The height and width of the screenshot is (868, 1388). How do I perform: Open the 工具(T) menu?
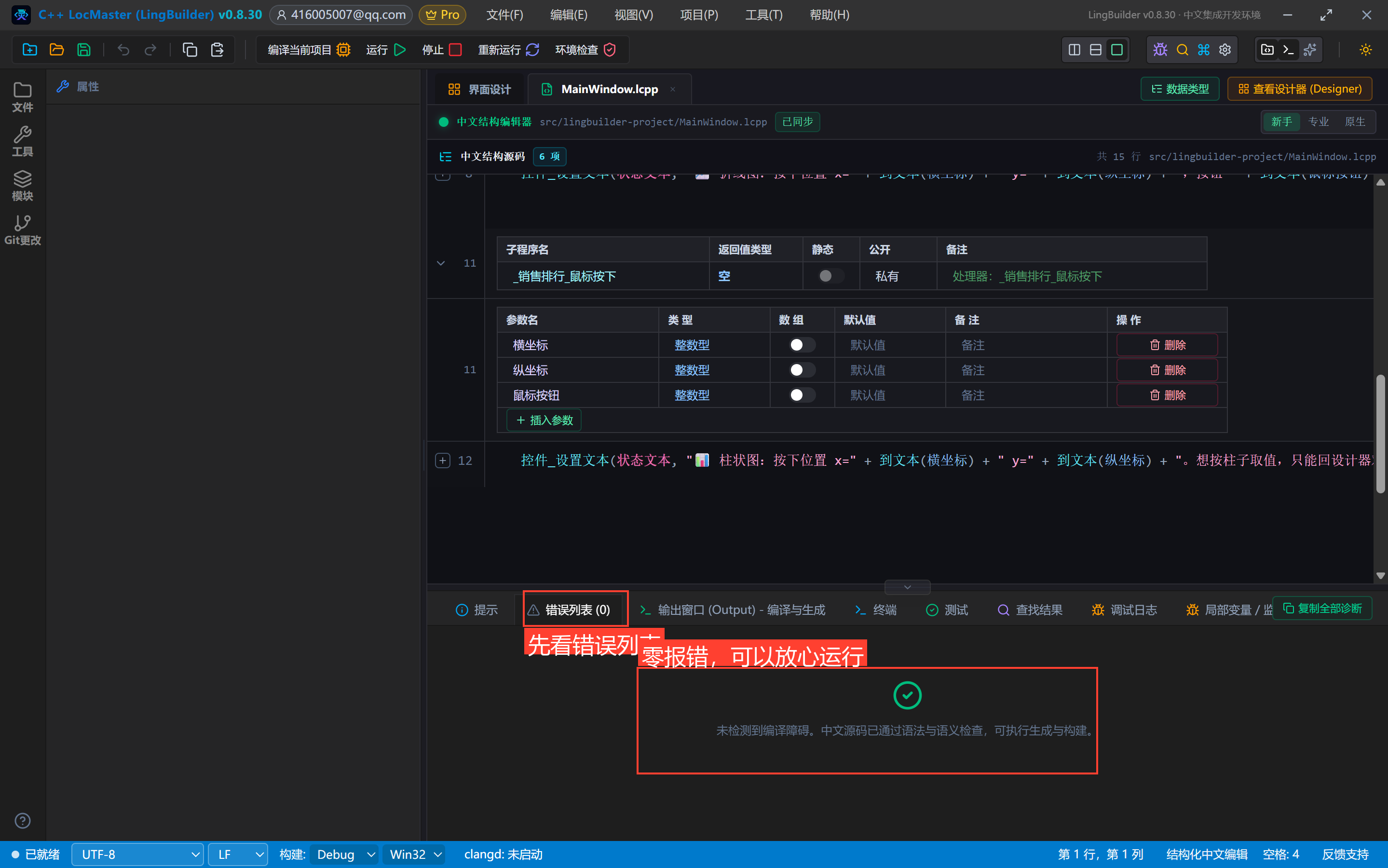coord(763,15)
